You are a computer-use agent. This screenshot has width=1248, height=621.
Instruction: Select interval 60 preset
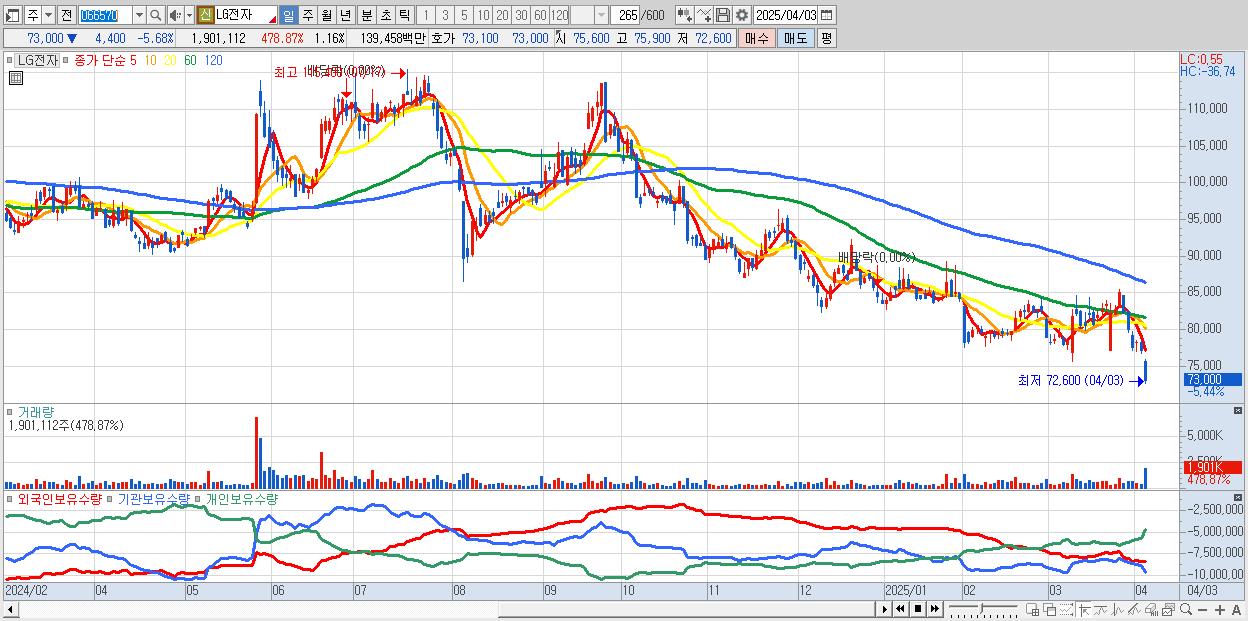coord(540,15)
